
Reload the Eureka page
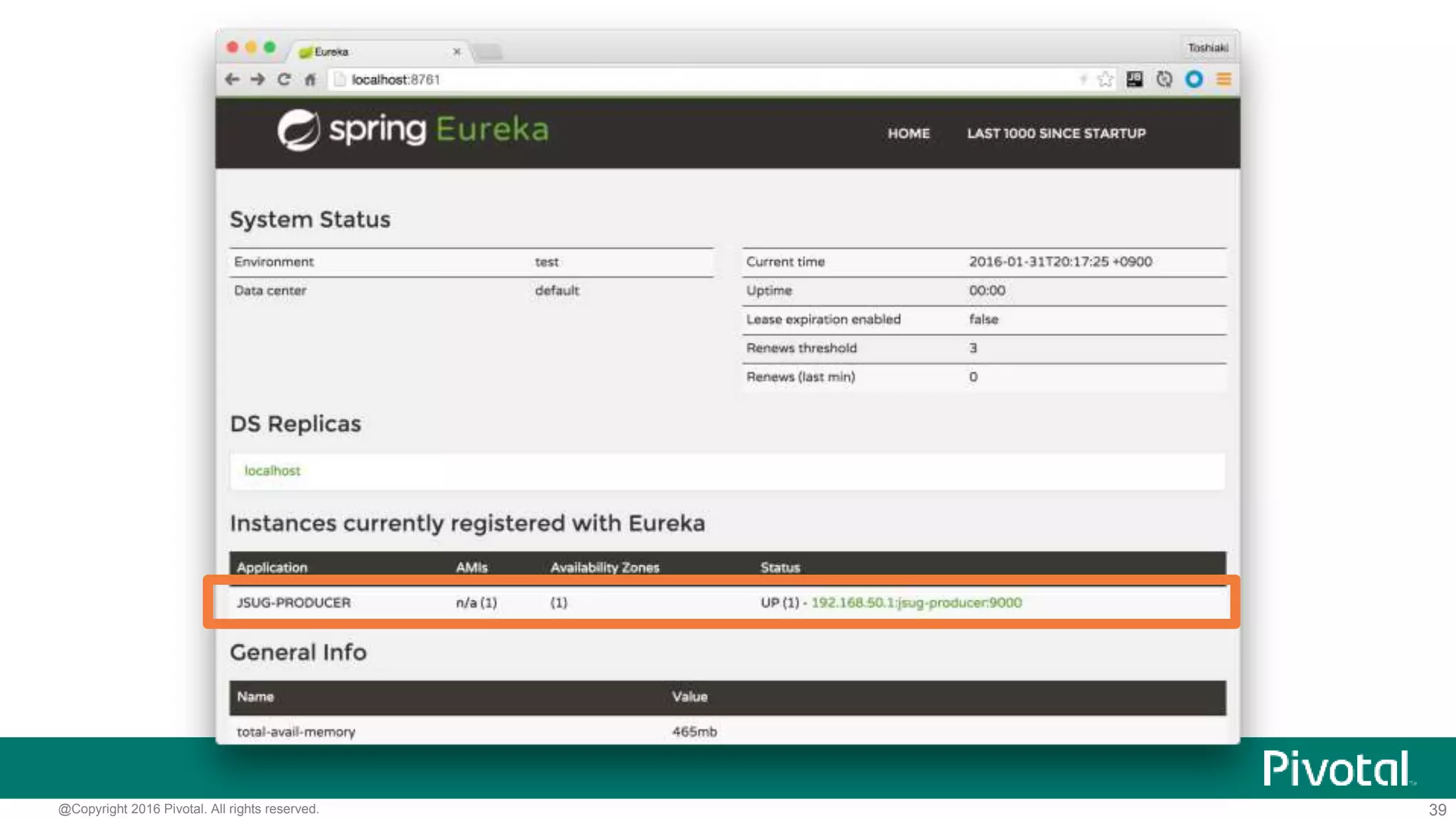click(x=284, y=80)
